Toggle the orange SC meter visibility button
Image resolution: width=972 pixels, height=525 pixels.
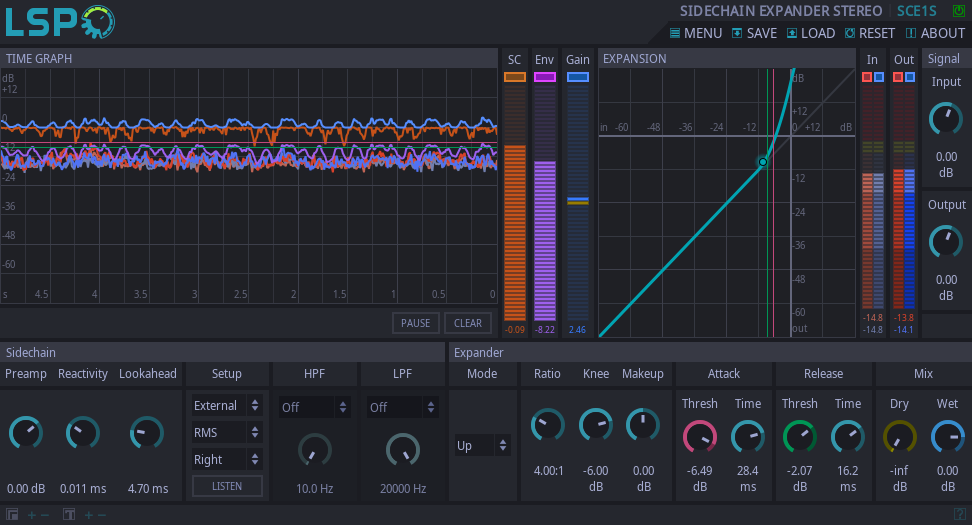515,77
